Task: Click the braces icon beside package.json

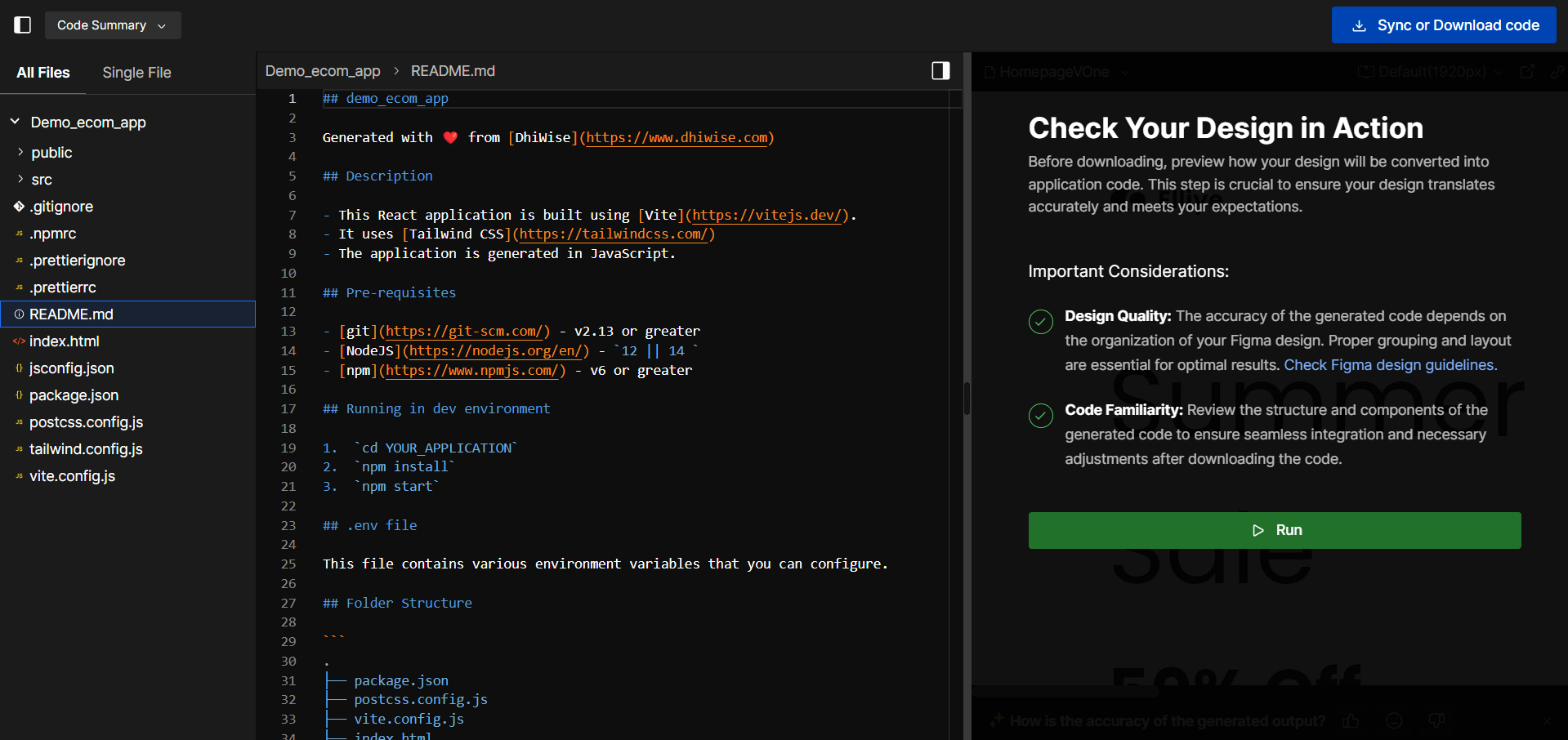Action: (x=19, y=395)
